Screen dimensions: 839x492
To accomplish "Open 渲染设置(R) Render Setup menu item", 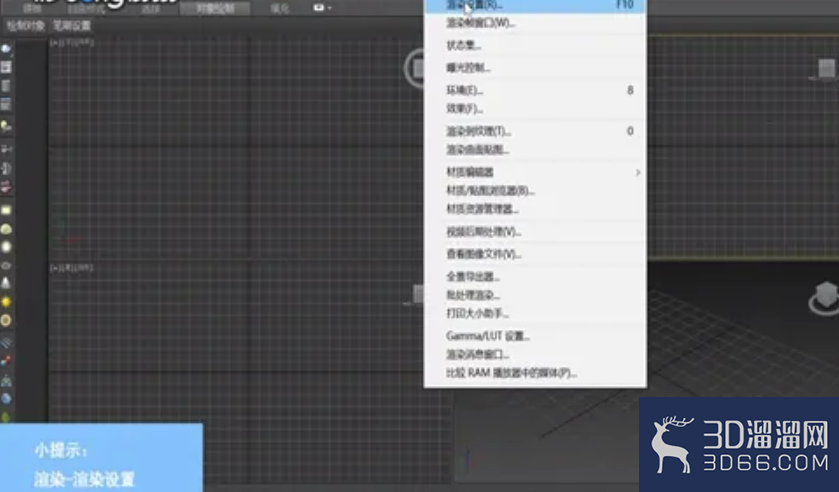I will [x=535, y=5].
